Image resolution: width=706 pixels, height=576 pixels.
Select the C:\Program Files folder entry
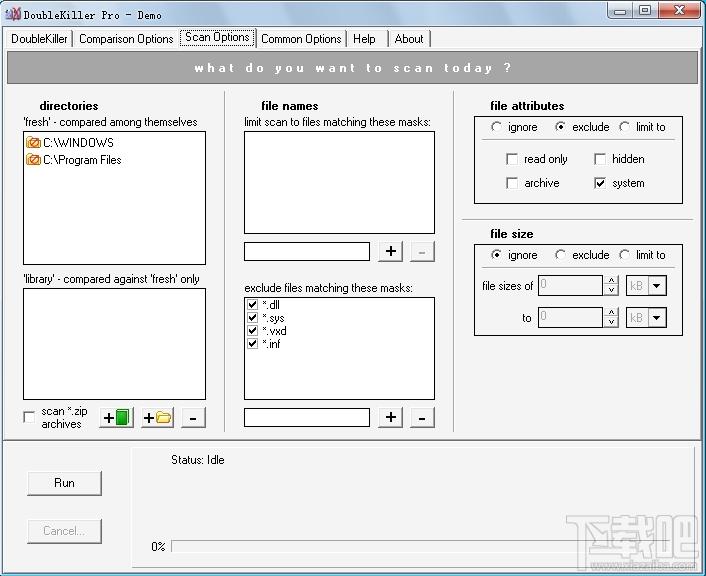click(74, 160)
